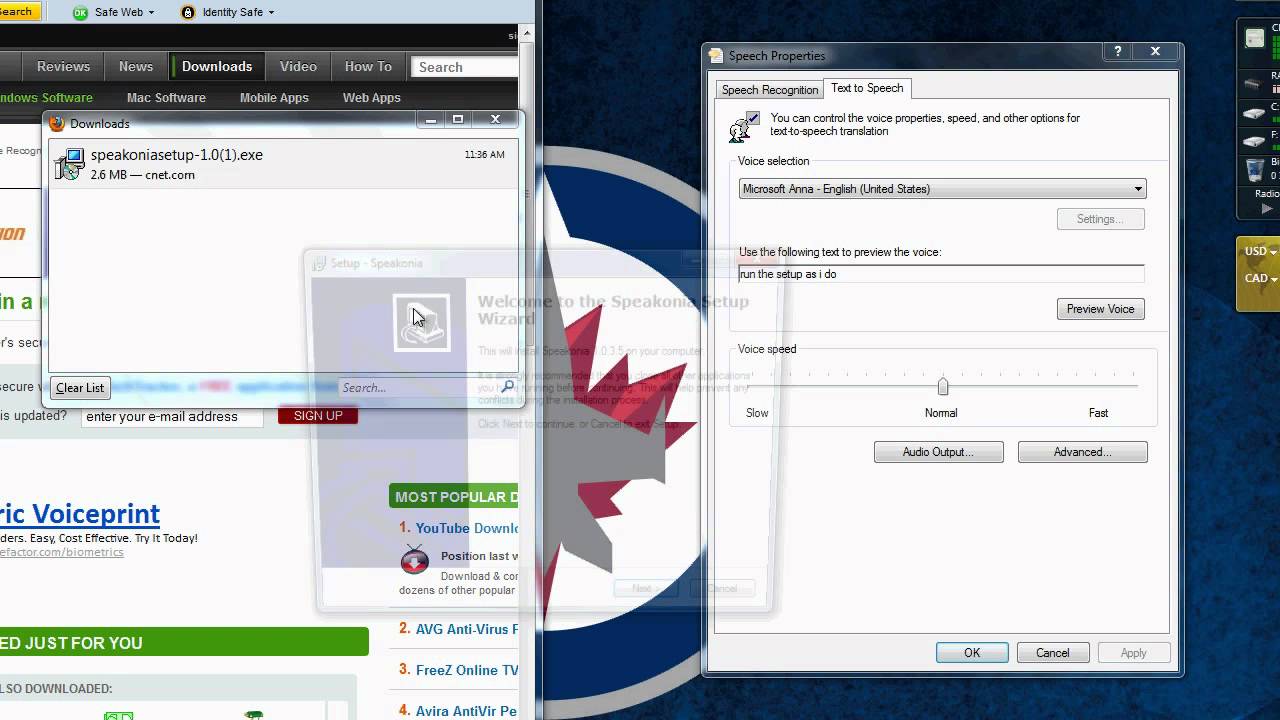
Task: Open the YouTube Downloader link
Action: [x=466, y=528]
